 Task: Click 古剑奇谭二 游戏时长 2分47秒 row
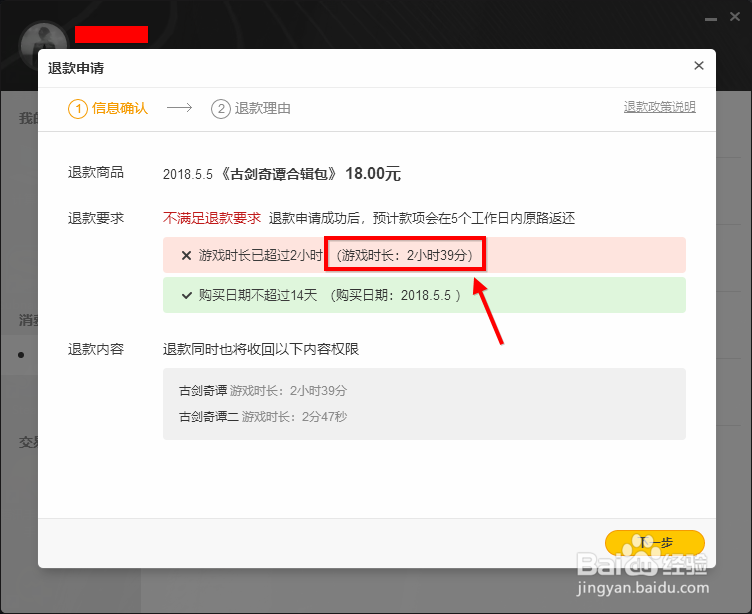point(263,416)
